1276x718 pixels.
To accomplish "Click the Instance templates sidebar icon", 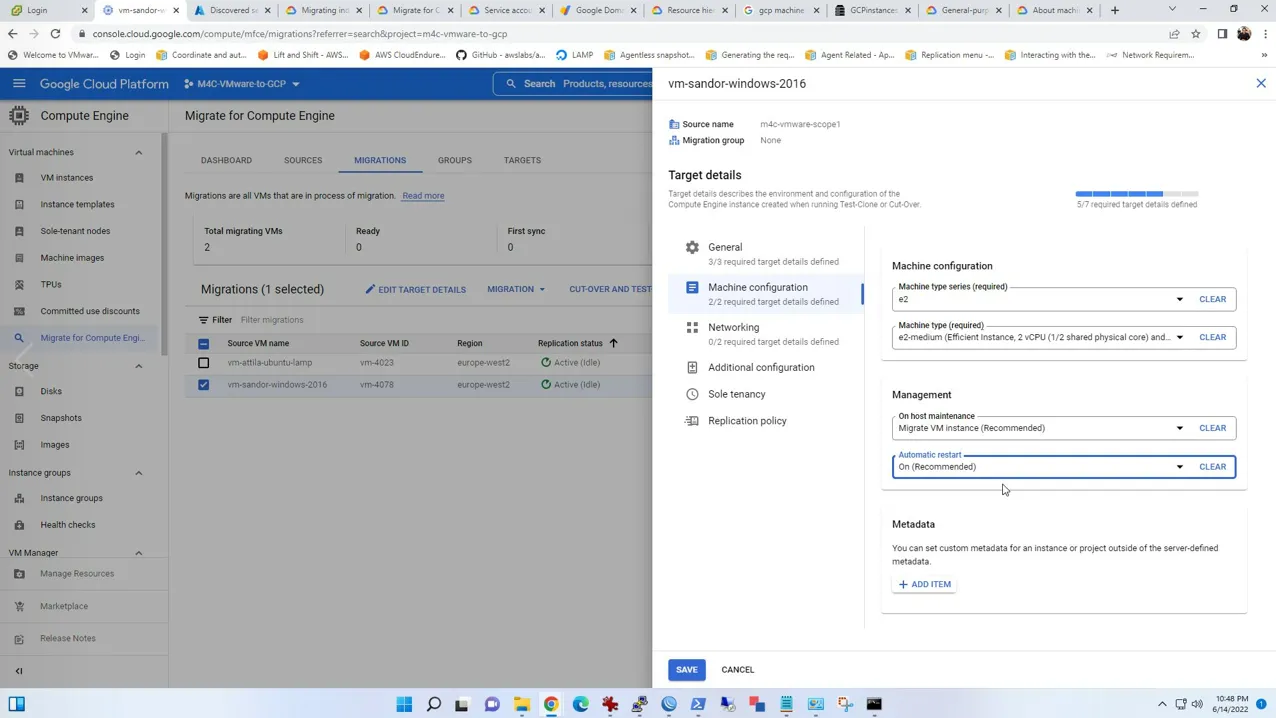I will click(19, 204).
